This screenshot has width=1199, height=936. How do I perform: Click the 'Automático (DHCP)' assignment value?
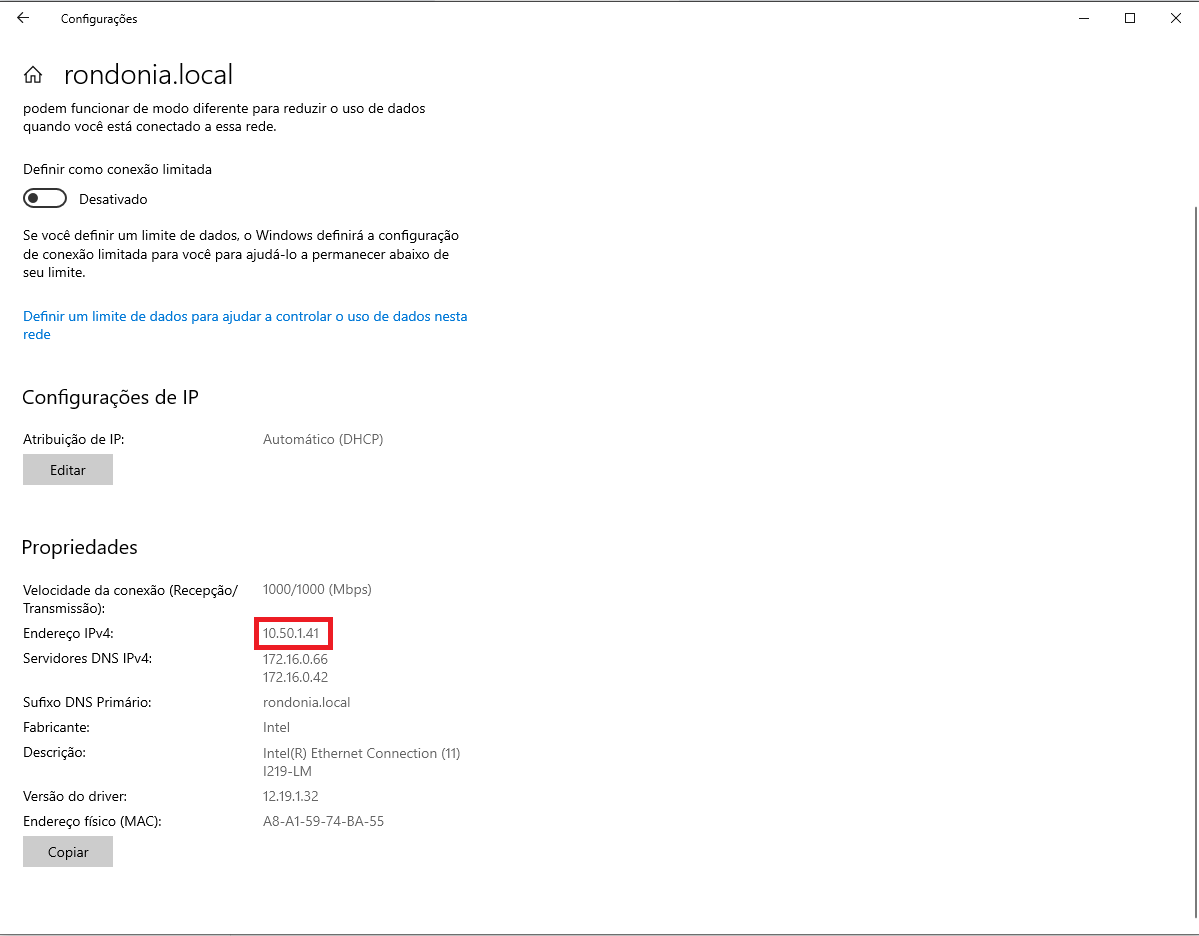[323, 439]
